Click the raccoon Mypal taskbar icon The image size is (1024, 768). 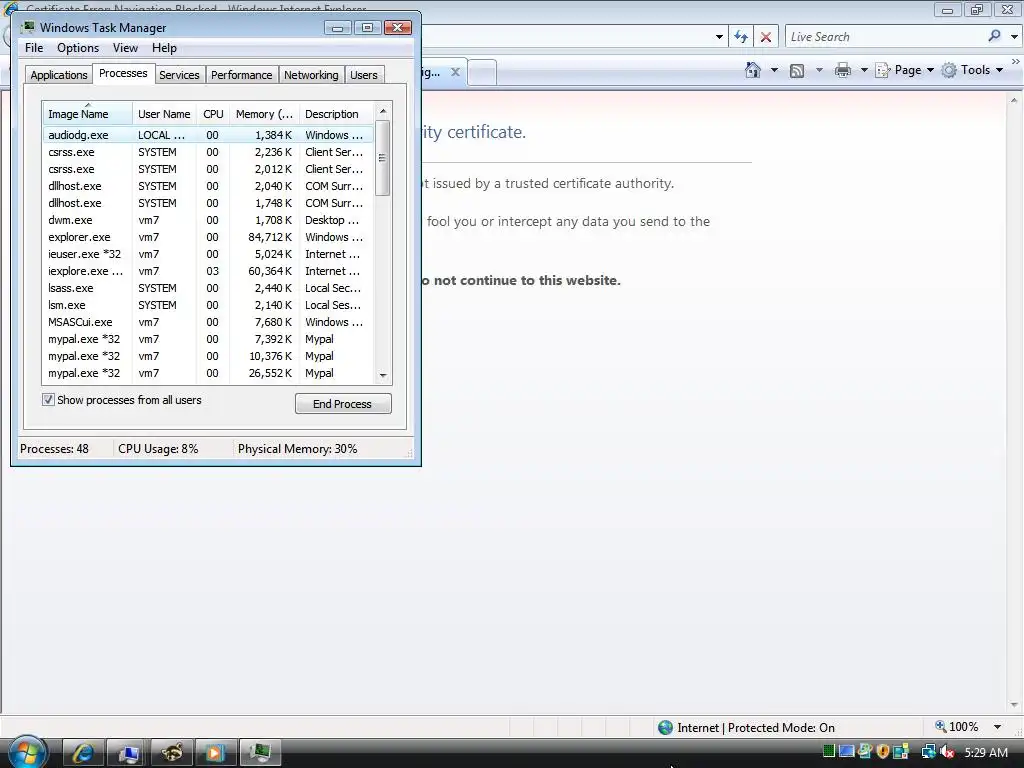coord(172,753)
